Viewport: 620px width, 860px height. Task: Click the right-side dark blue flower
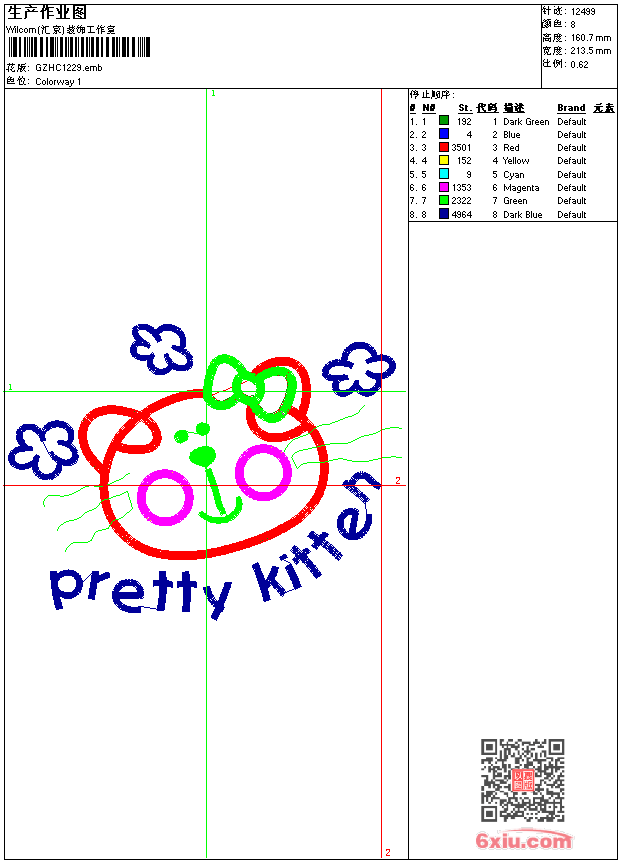[358, 369]
